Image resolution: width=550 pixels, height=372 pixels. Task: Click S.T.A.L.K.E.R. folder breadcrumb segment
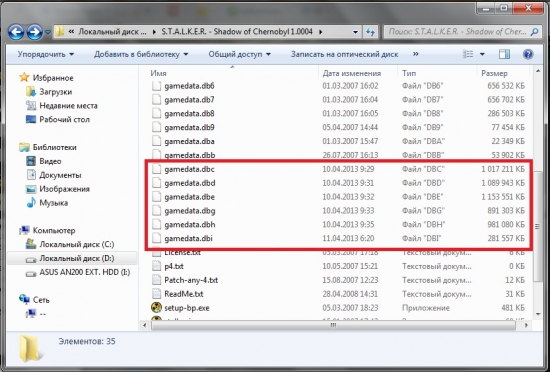pyautogui.click(x=237, y=32)
